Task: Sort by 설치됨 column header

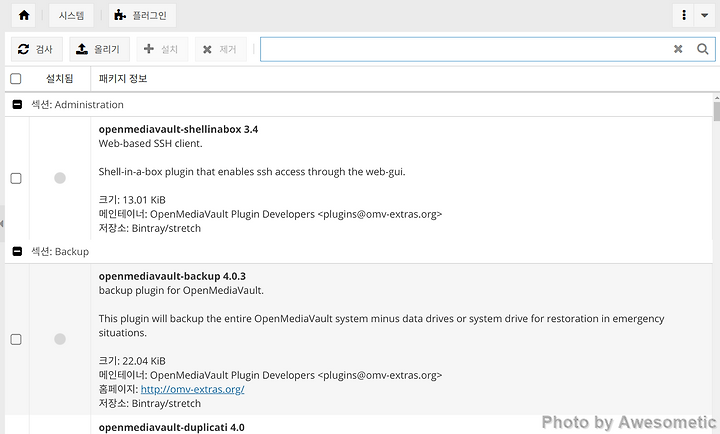Action: click(x=60, y=79)
